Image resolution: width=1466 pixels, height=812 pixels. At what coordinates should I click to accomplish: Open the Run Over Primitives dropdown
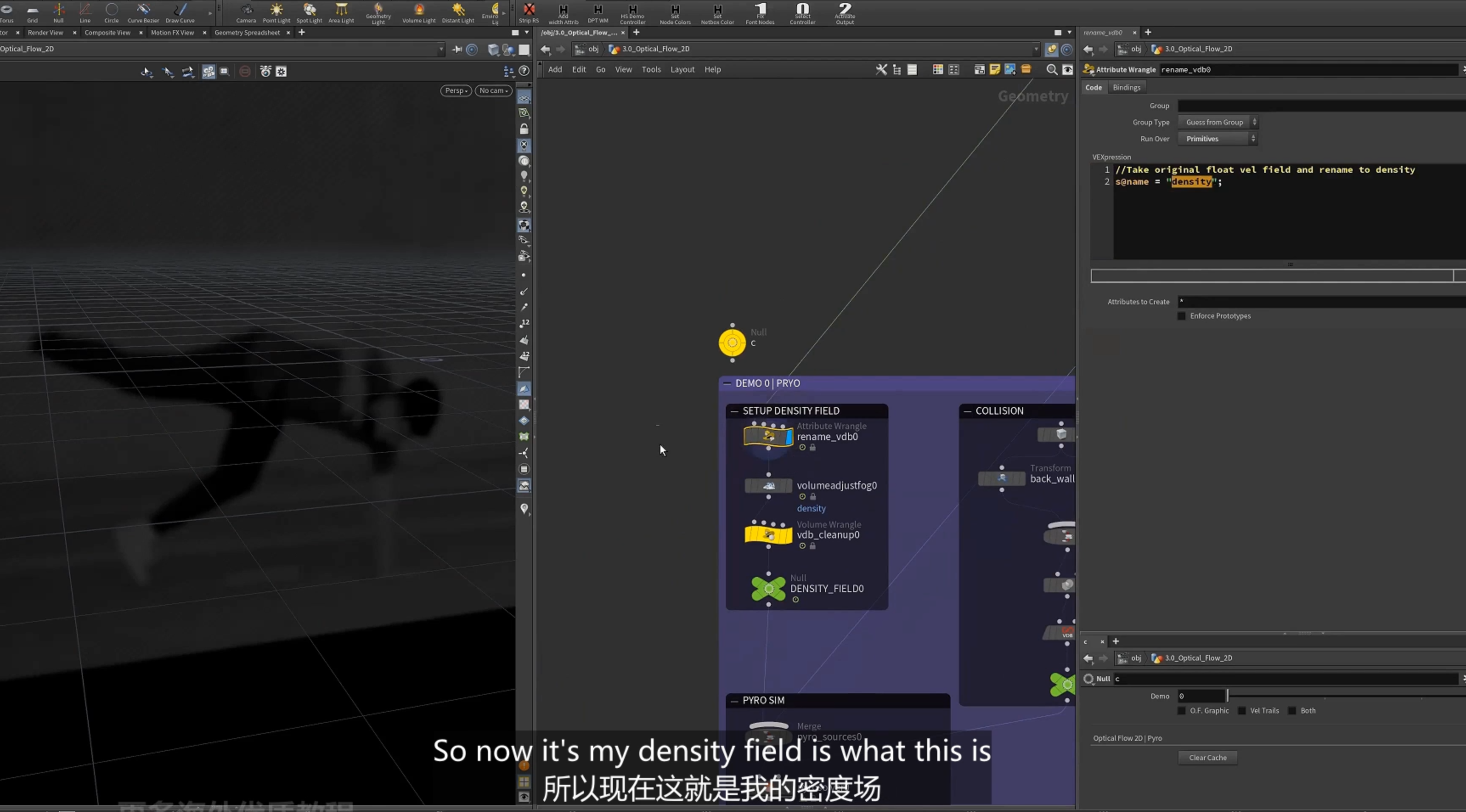click(1217, 139)
